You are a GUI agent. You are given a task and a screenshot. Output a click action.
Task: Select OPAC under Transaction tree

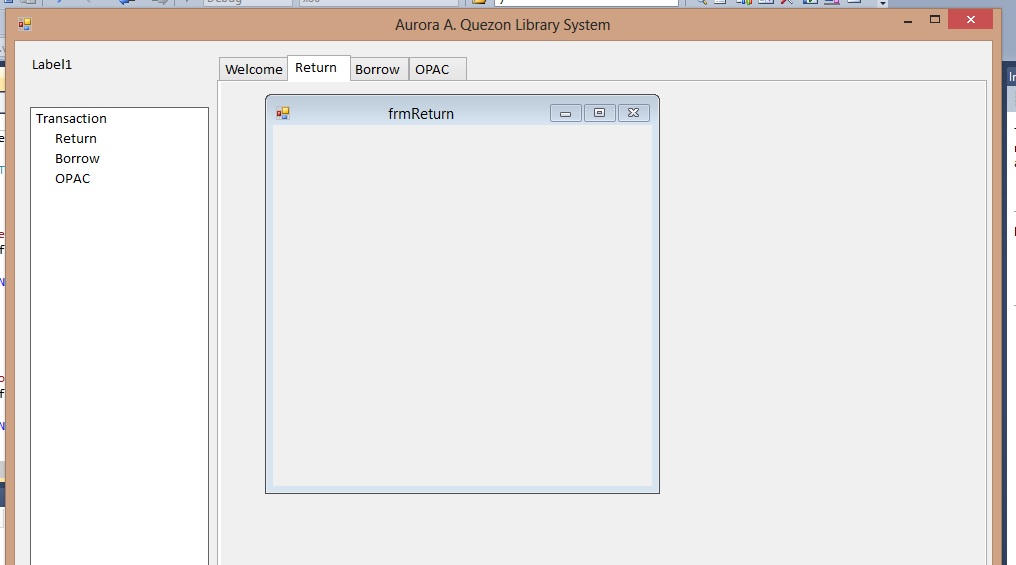click(73, 179)
